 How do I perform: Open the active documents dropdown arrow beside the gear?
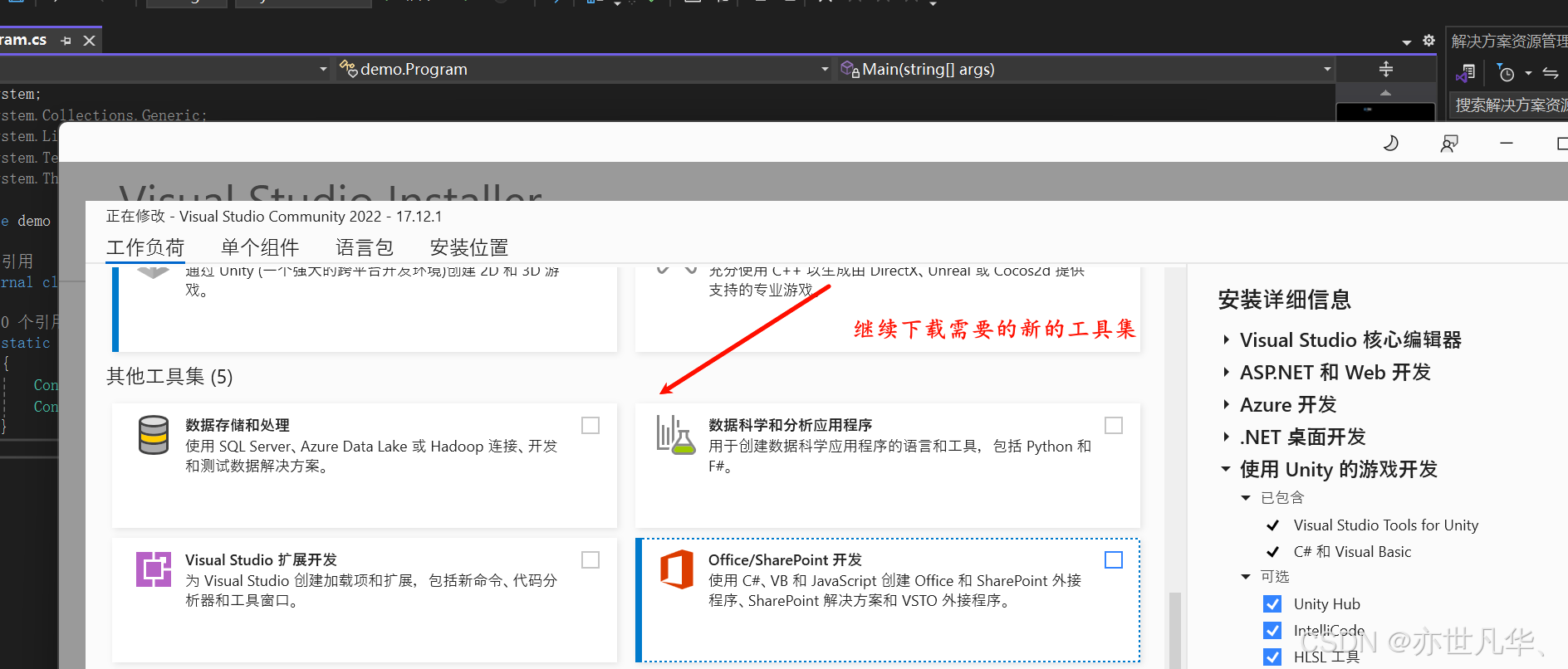[x=1406, y=42]
